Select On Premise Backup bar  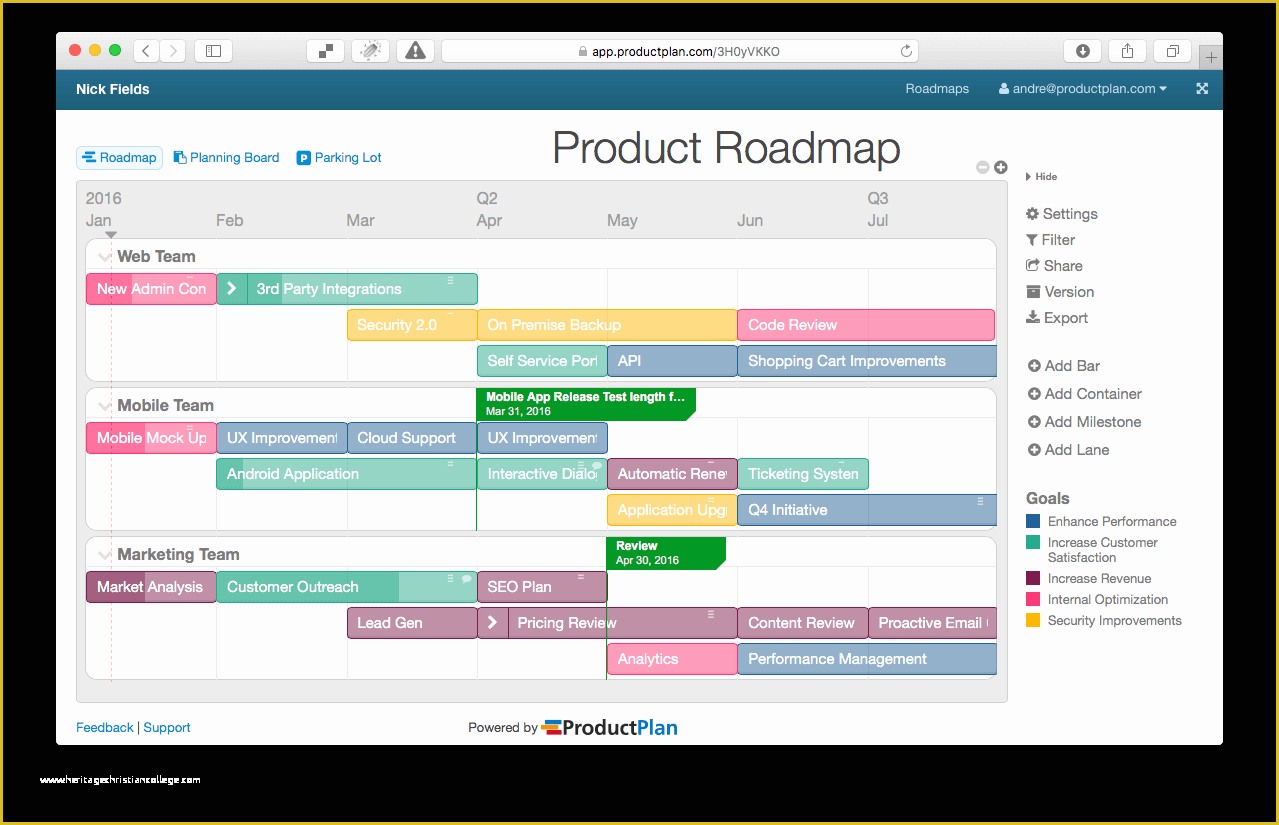point(607,325)
